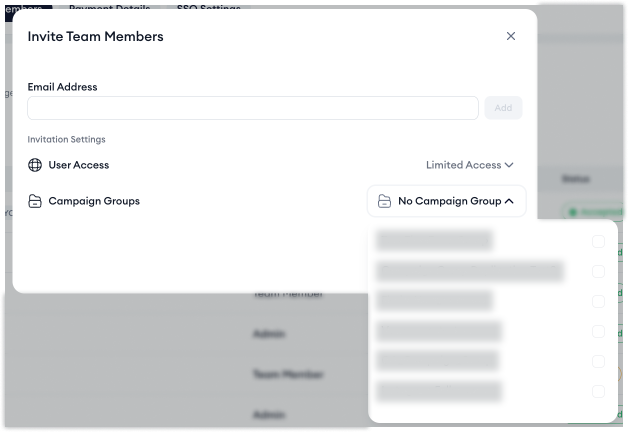Tick the fifth campaign group checkbox

pos(598,362)
